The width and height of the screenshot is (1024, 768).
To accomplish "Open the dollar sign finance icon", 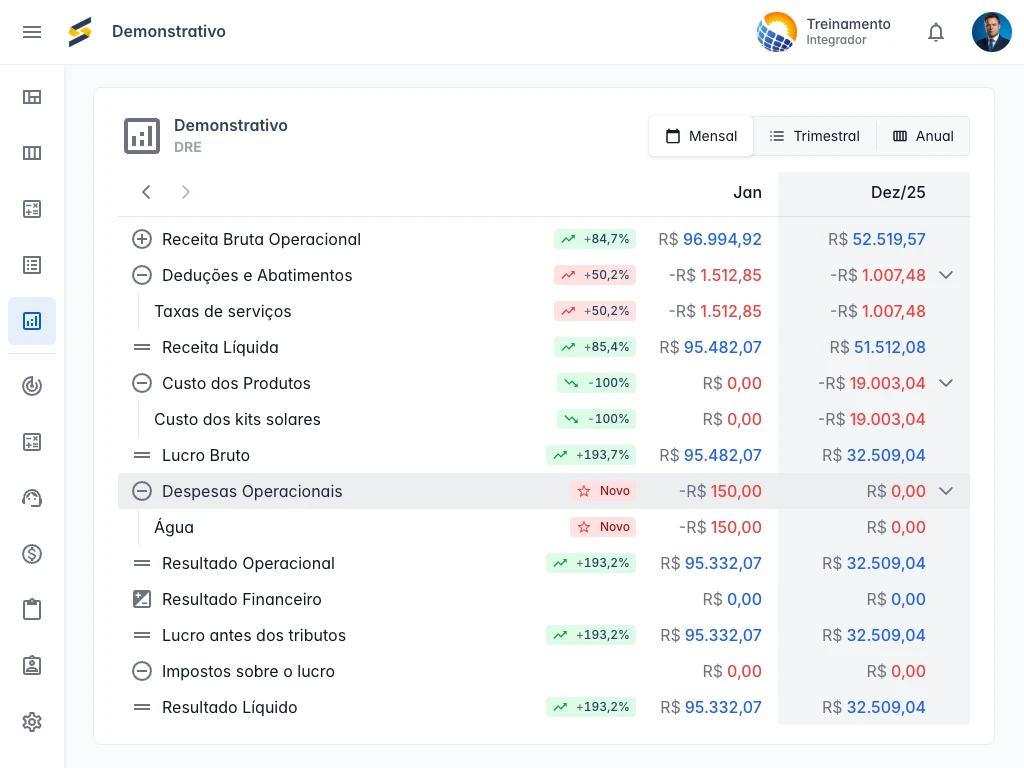I will 32,554.
